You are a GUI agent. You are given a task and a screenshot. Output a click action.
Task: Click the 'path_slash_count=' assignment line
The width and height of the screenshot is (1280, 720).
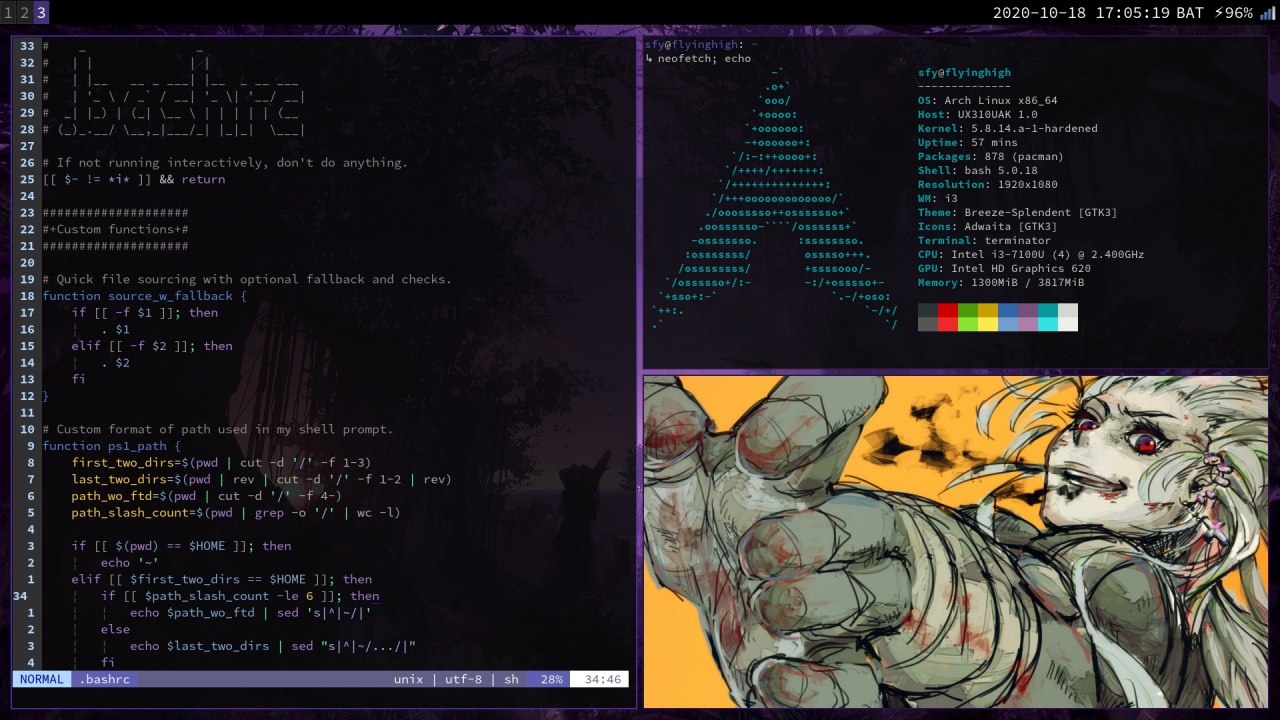pyautogui.click(x=236, y=512)
